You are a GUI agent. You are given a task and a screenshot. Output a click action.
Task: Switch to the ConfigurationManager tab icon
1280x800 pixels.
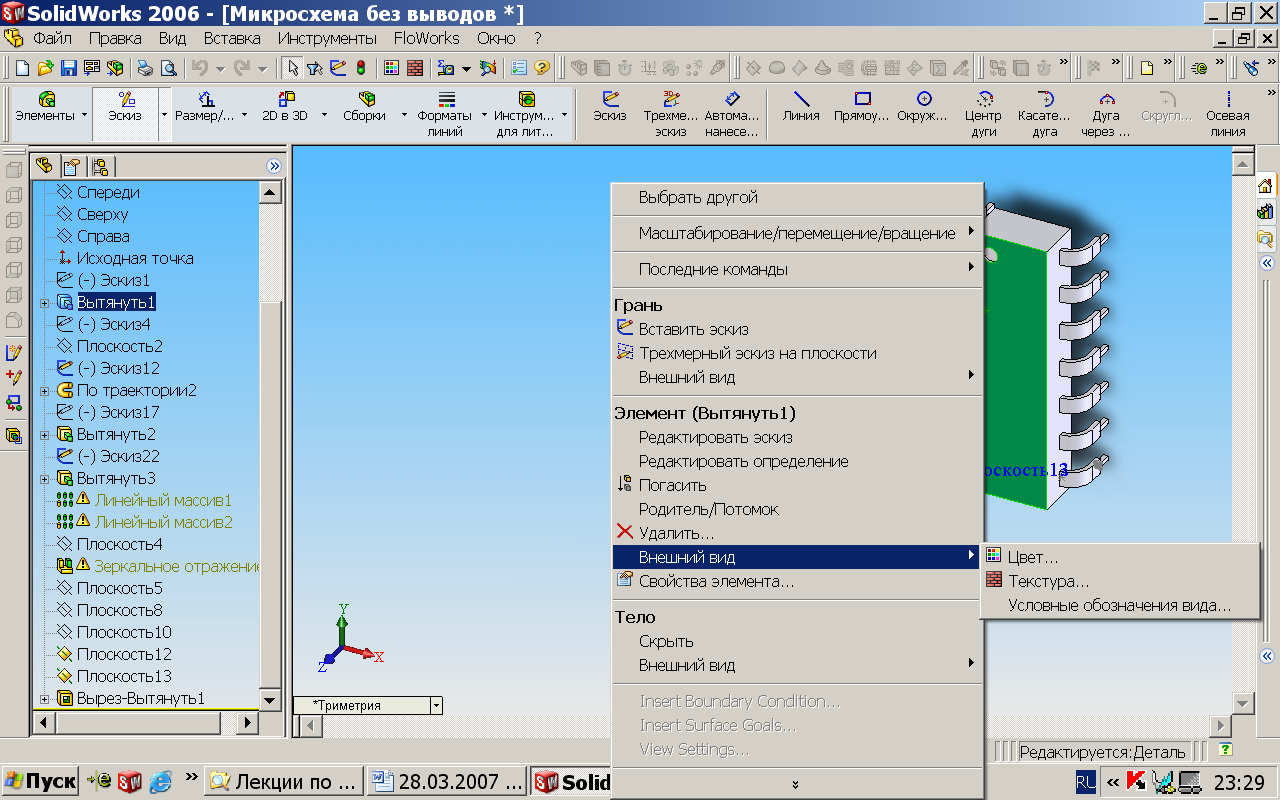(x=99, y=166)
